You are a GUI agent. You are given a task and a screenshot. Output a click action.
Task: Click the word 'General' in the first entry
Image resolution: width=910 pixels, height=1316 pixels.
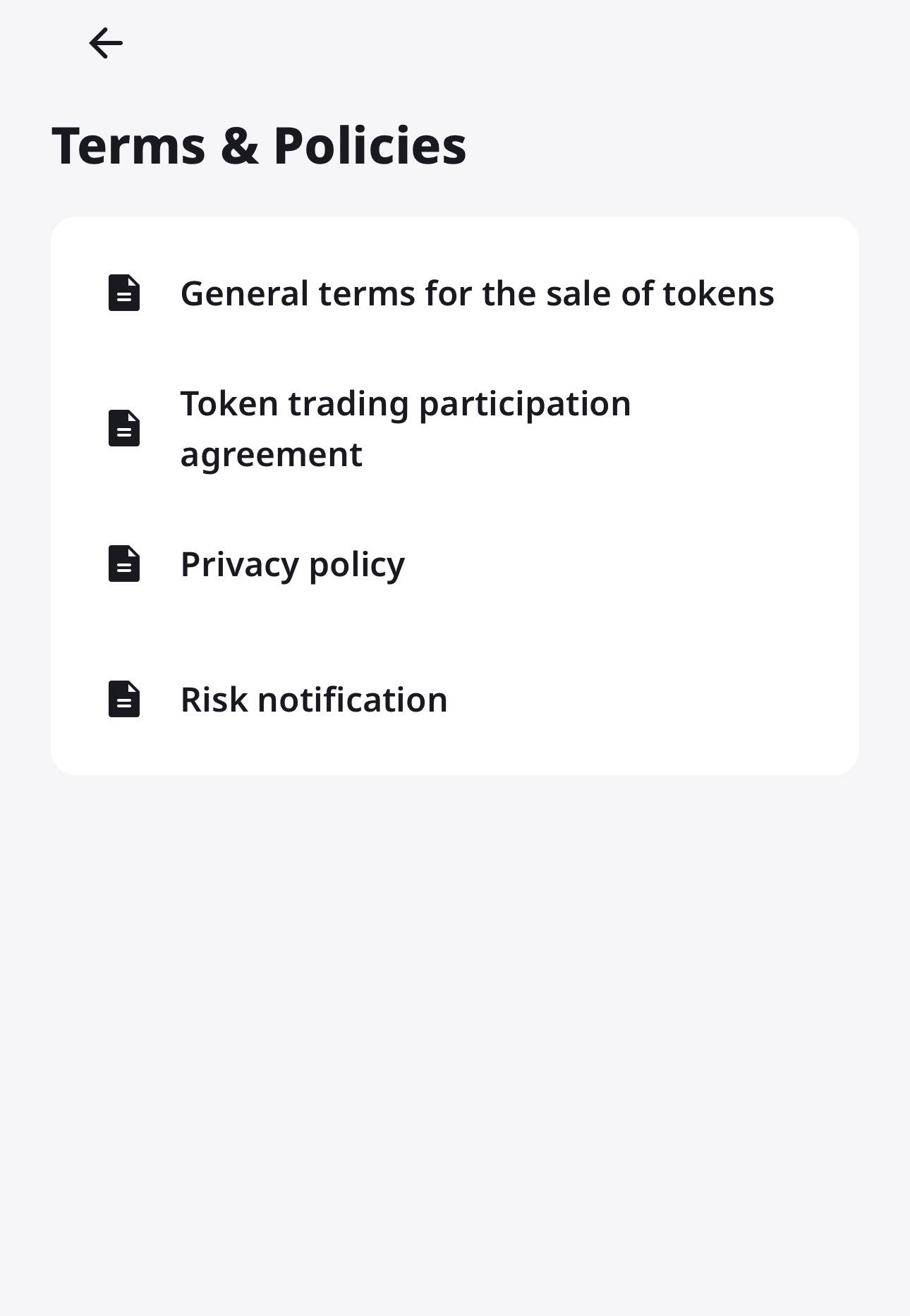pos(244,293)
